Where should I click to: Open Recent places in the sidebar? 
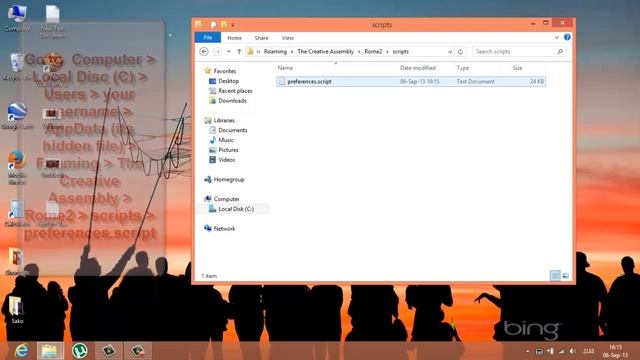pyautogui.click(x=235, y=91)
